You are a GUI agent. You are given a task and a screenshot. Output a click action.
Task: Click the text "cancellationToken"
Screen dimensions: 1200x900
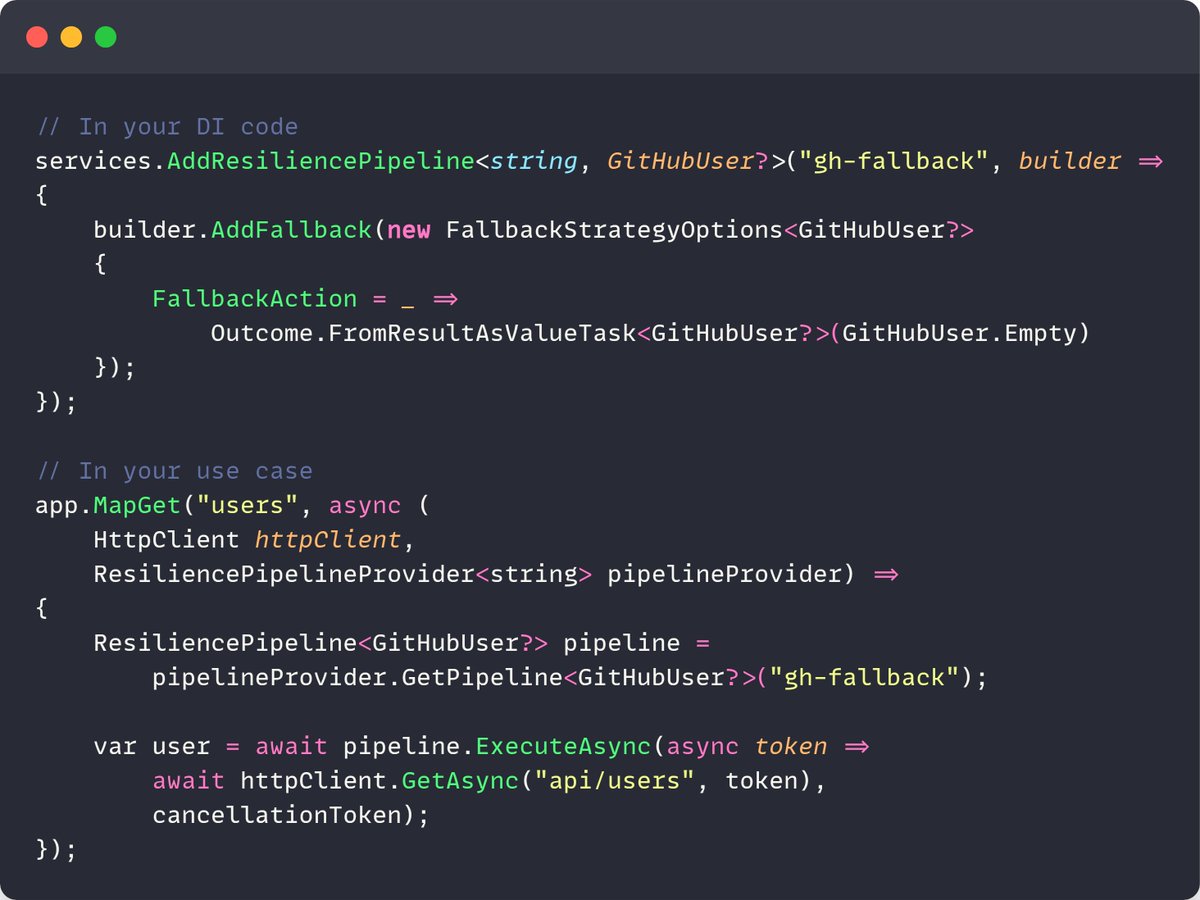pyautogui.click(x=277, y=815)
